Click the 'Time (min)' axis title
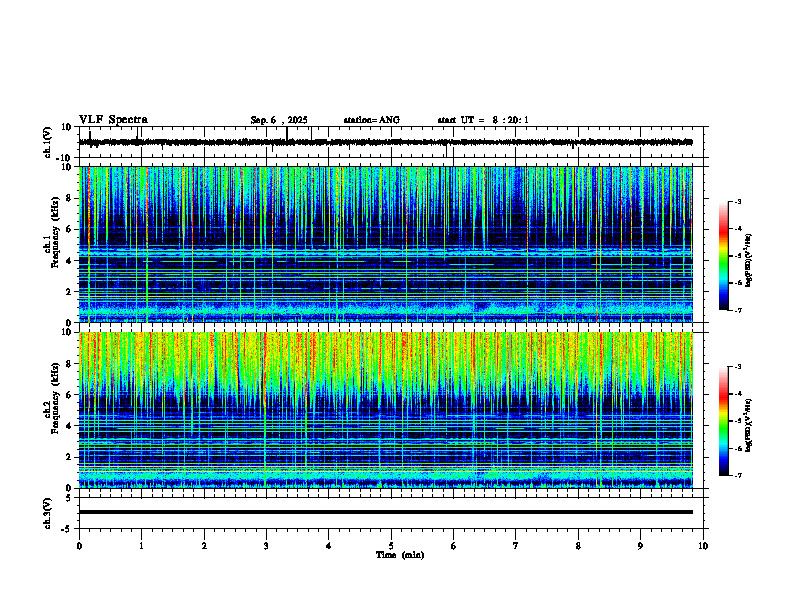 [x=400, y=555]
